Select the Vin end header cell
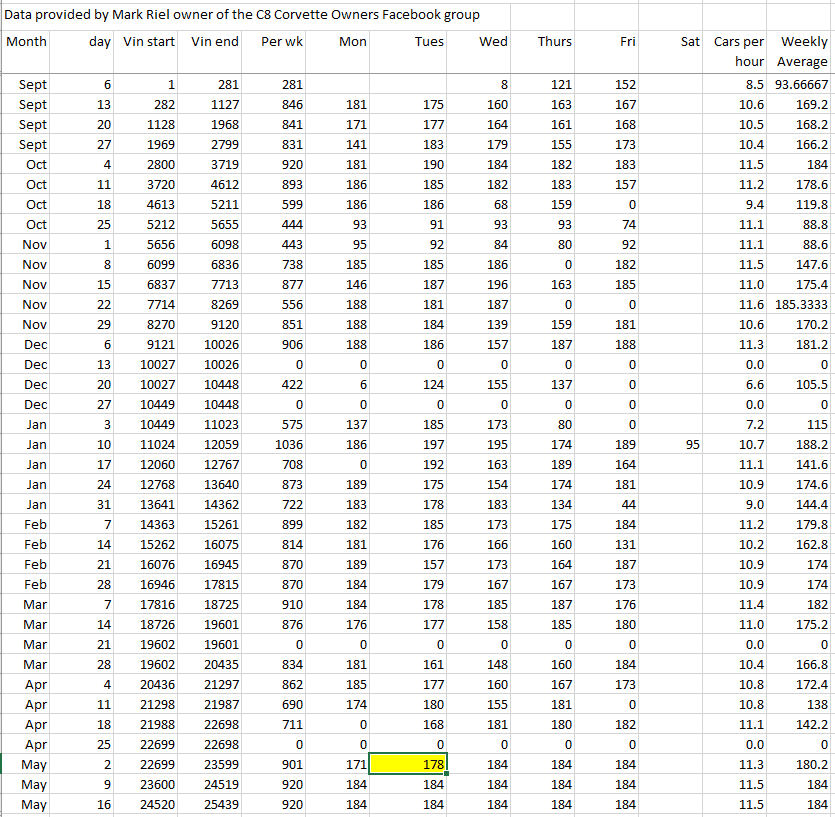 tap(214, 42)
